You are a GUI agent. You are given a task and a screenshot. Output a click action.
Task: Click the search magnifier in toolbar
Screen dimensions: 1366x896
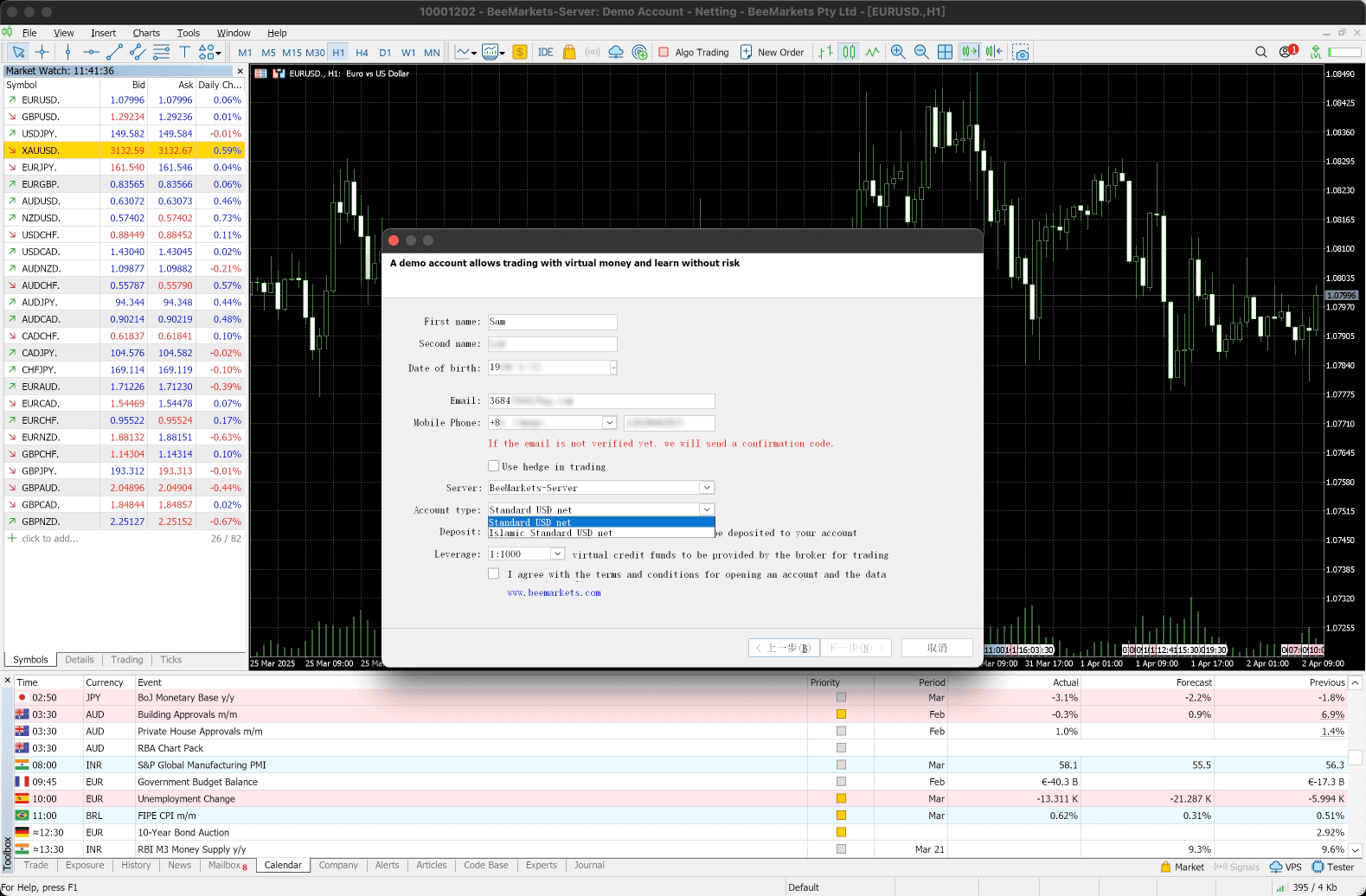(x=1260, y=52)
